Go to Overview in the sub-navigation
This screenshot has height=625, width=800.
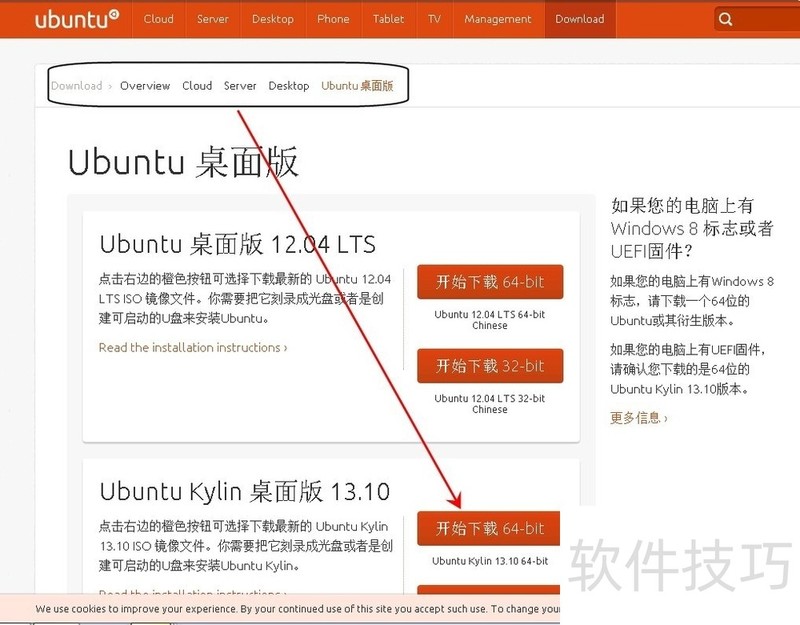pos(145,86)
